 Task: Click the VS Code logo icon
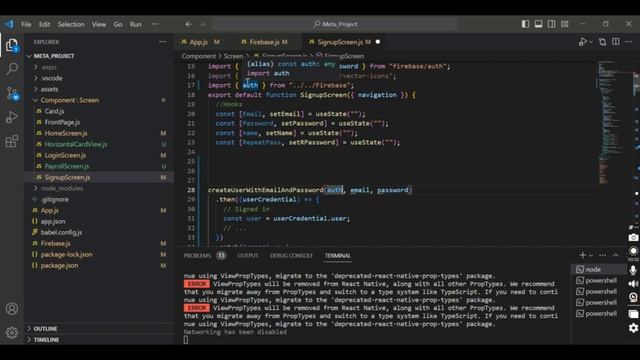9,24
